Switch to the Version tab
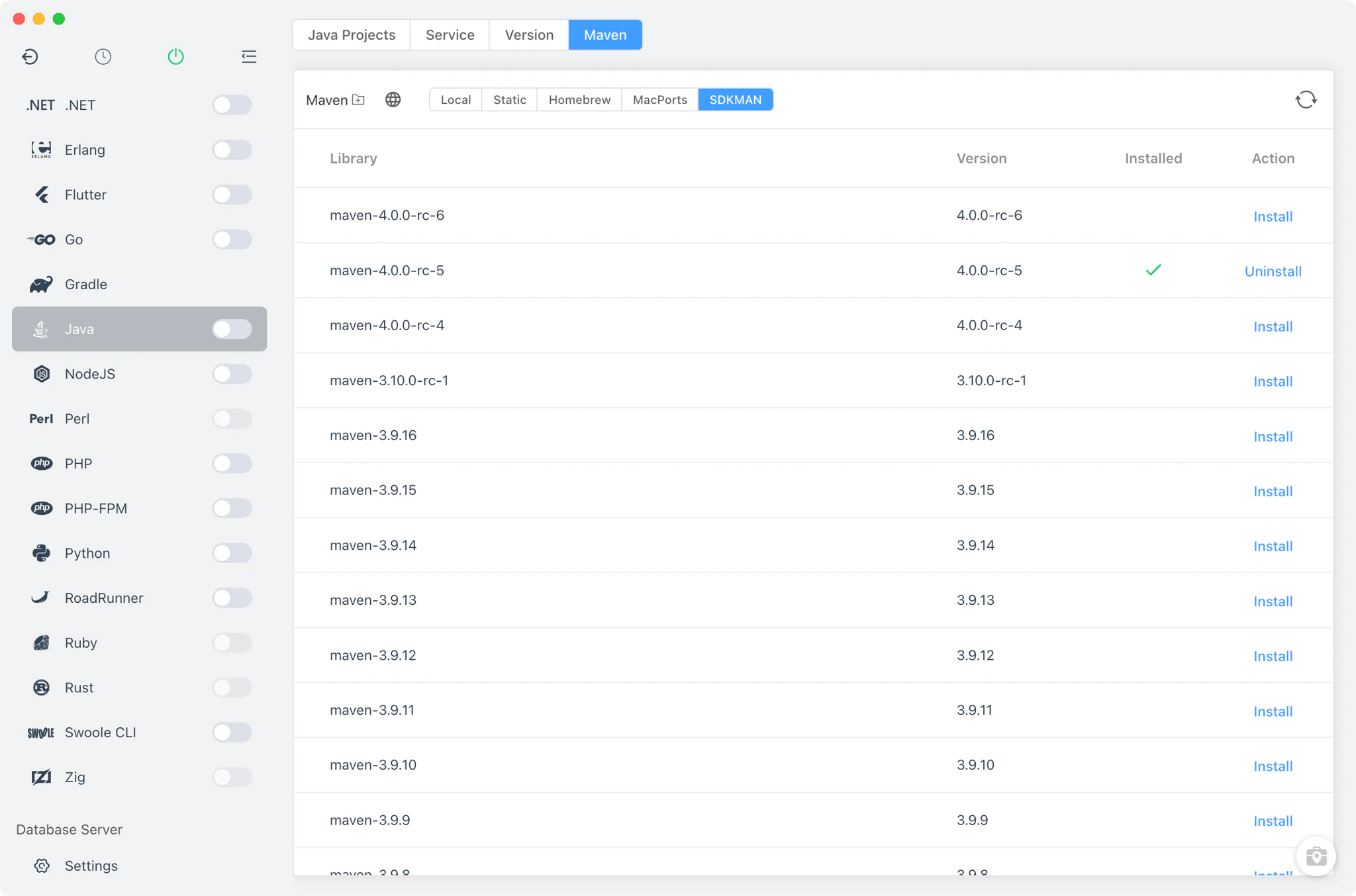This screenshot has width=1356, height=896. pyautogui.click(x=529, y=35)
